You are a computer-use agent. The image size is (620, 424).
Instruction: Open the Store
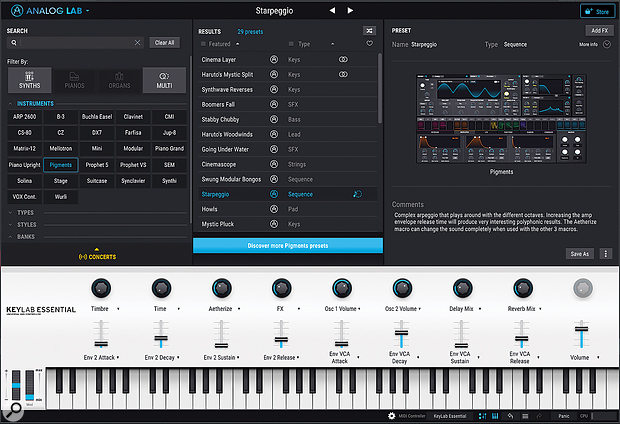[x=597, y=11]
